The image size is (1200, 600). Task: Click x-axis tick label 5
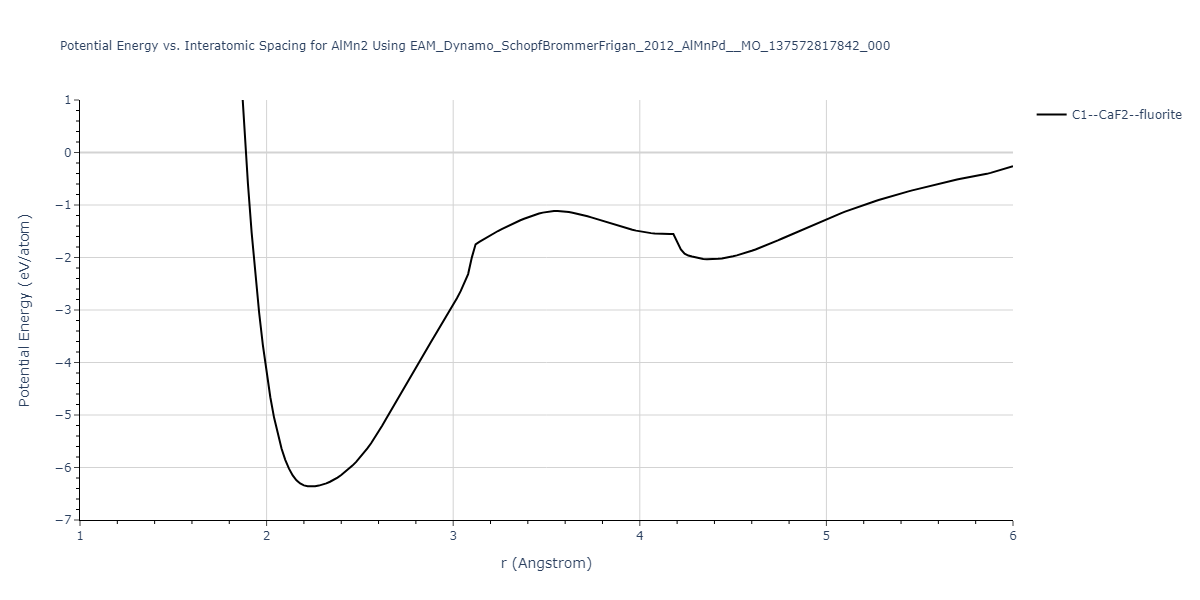click(826, 536)
